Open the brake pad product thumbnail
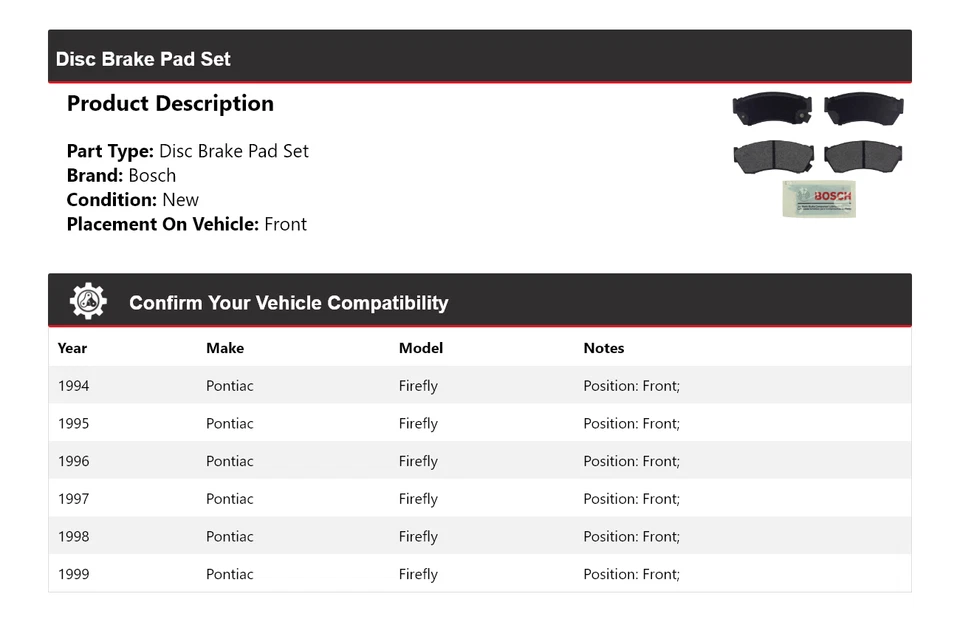Screen dimensions: 960x622 [817, 133]
